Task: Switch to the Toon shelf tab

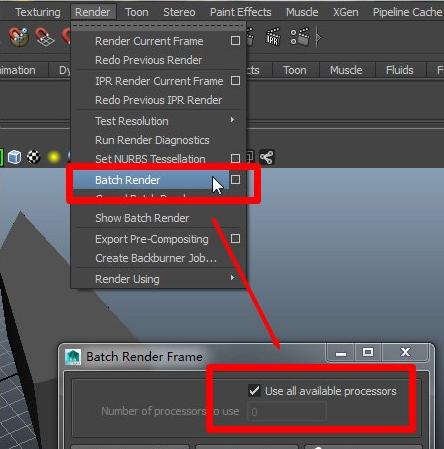Action: [x=295, y=70]
